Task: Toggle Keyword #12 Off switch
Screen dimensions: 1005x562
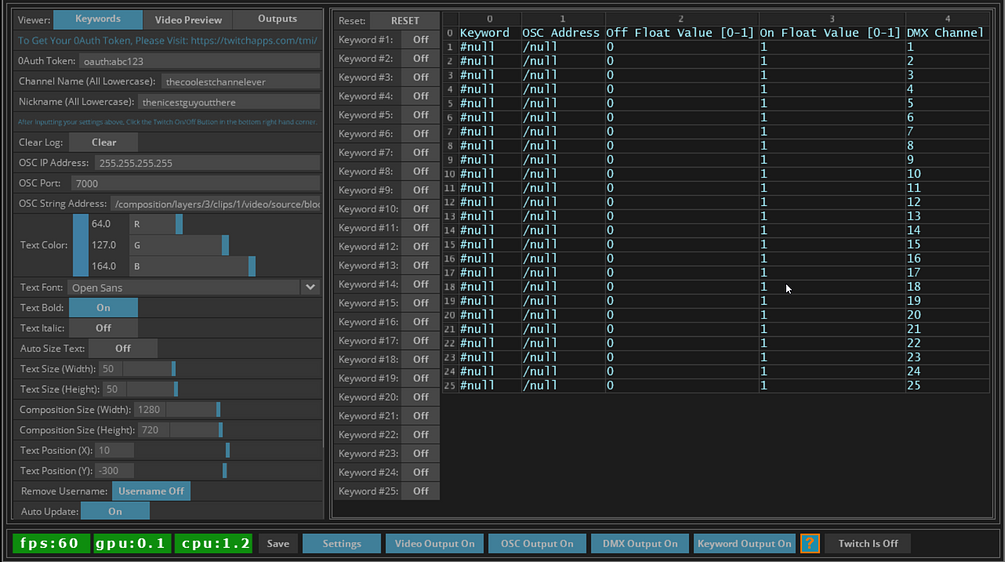Action: [420, 246]
